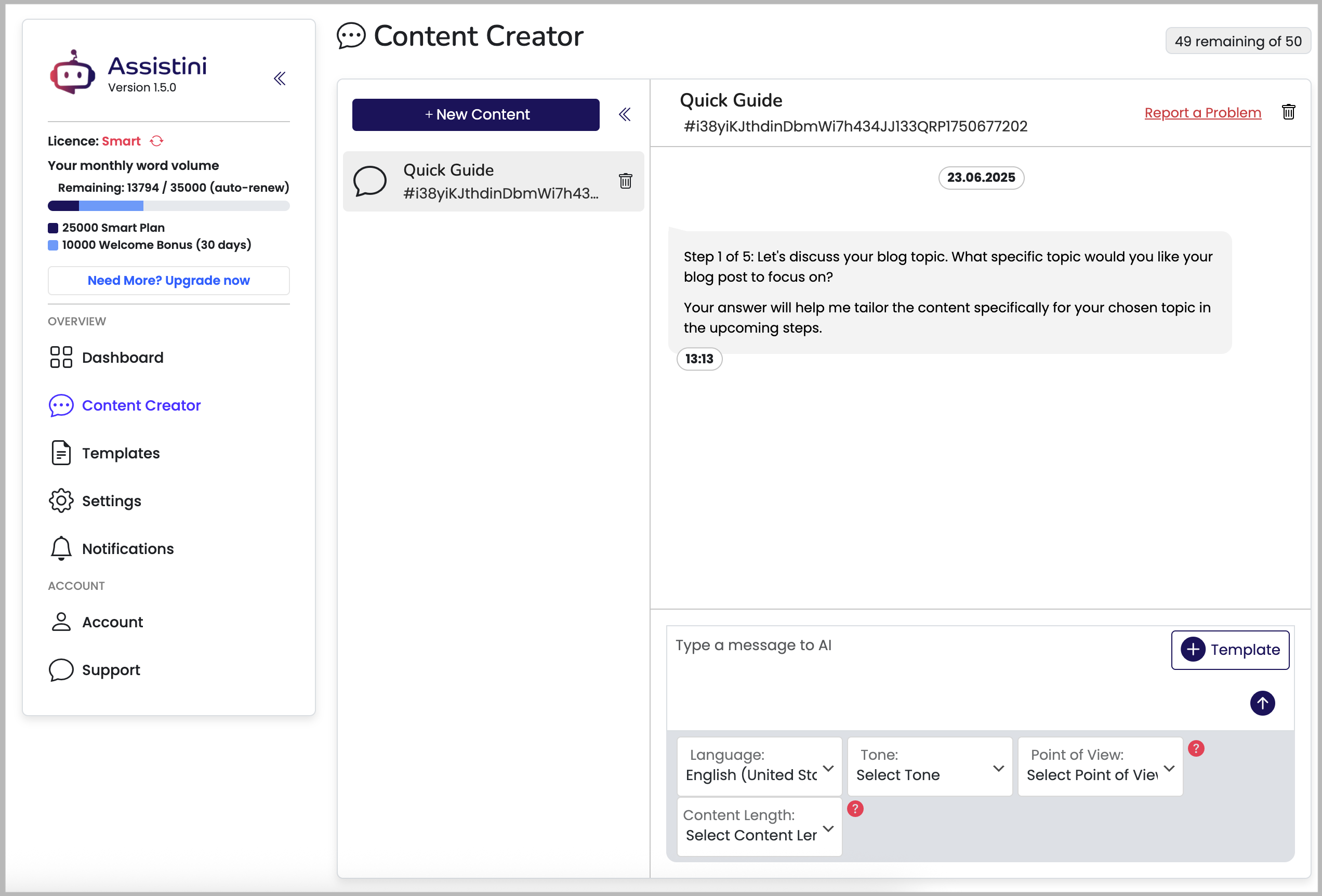1322x896 pixels.
Task: Delete the Quick Guide item in the list
Action: (x=625, y=181)
